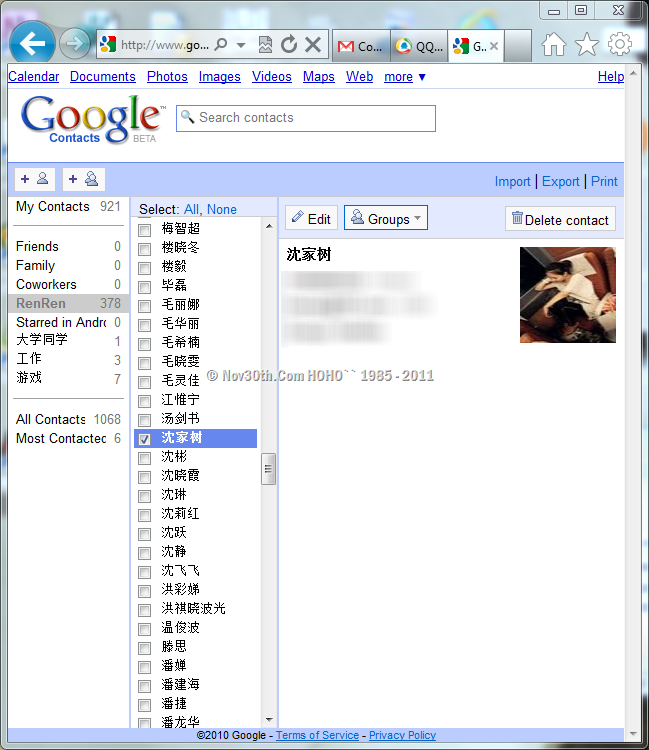Viewport: 649px width, 750px height.
Task: Open browser Tools gear icon
Action: pos(619,44)
